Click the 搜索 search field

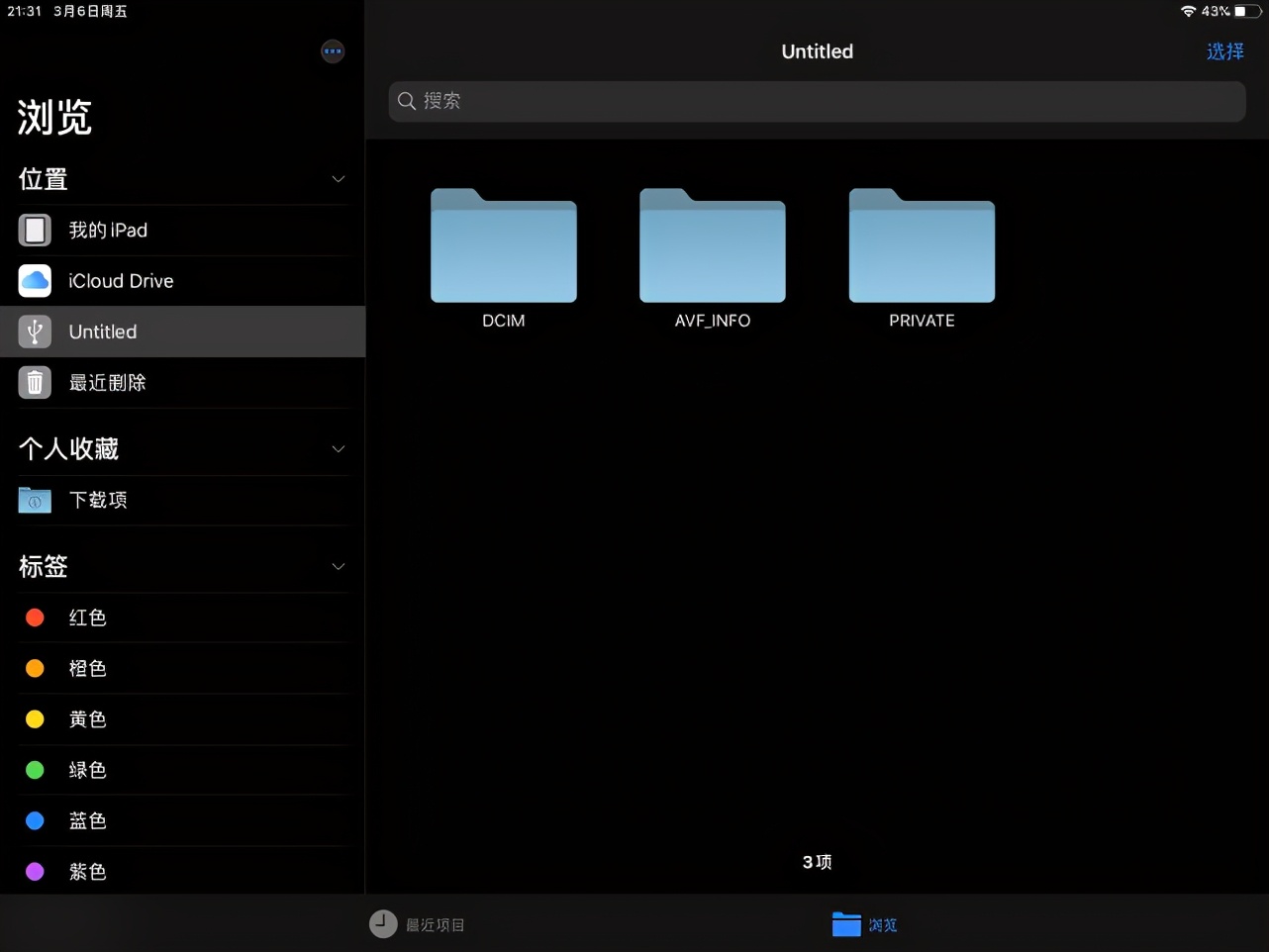817,101
